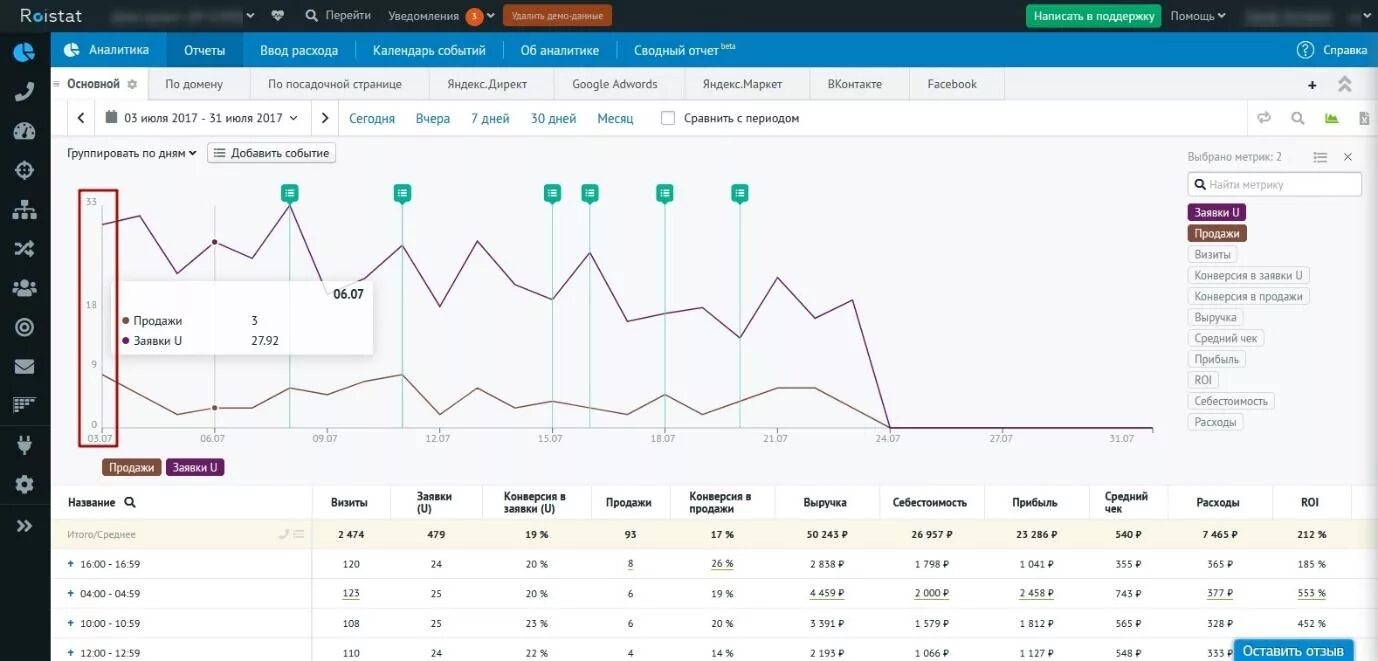Open the users group sidebar icon

(24, 288)
